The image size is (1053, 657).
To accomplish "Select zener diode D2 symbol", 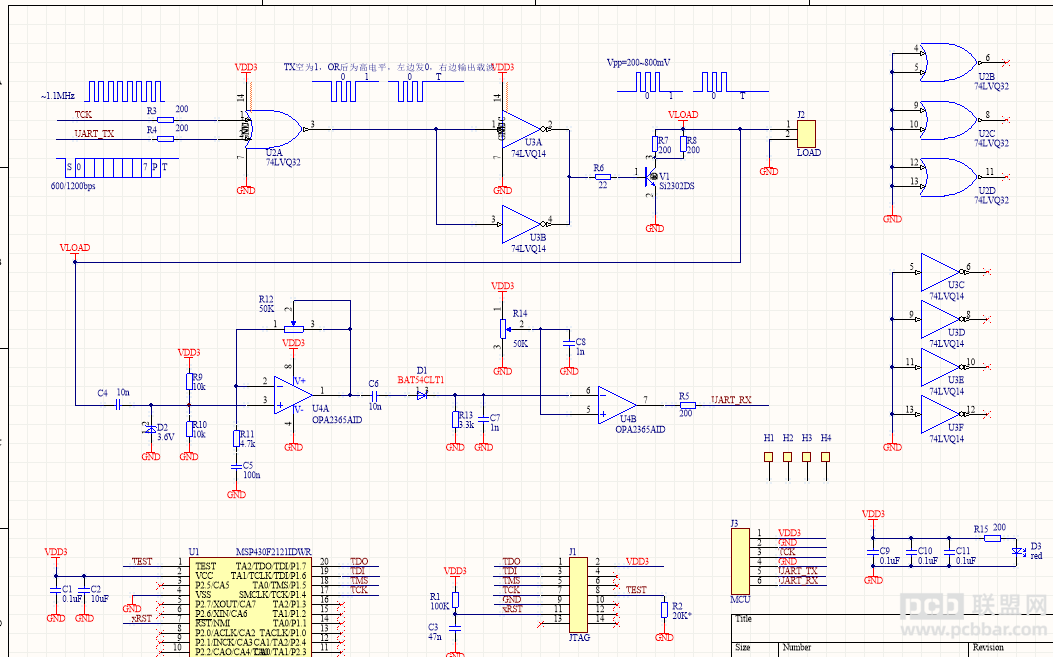I will (x=150, y=429).
